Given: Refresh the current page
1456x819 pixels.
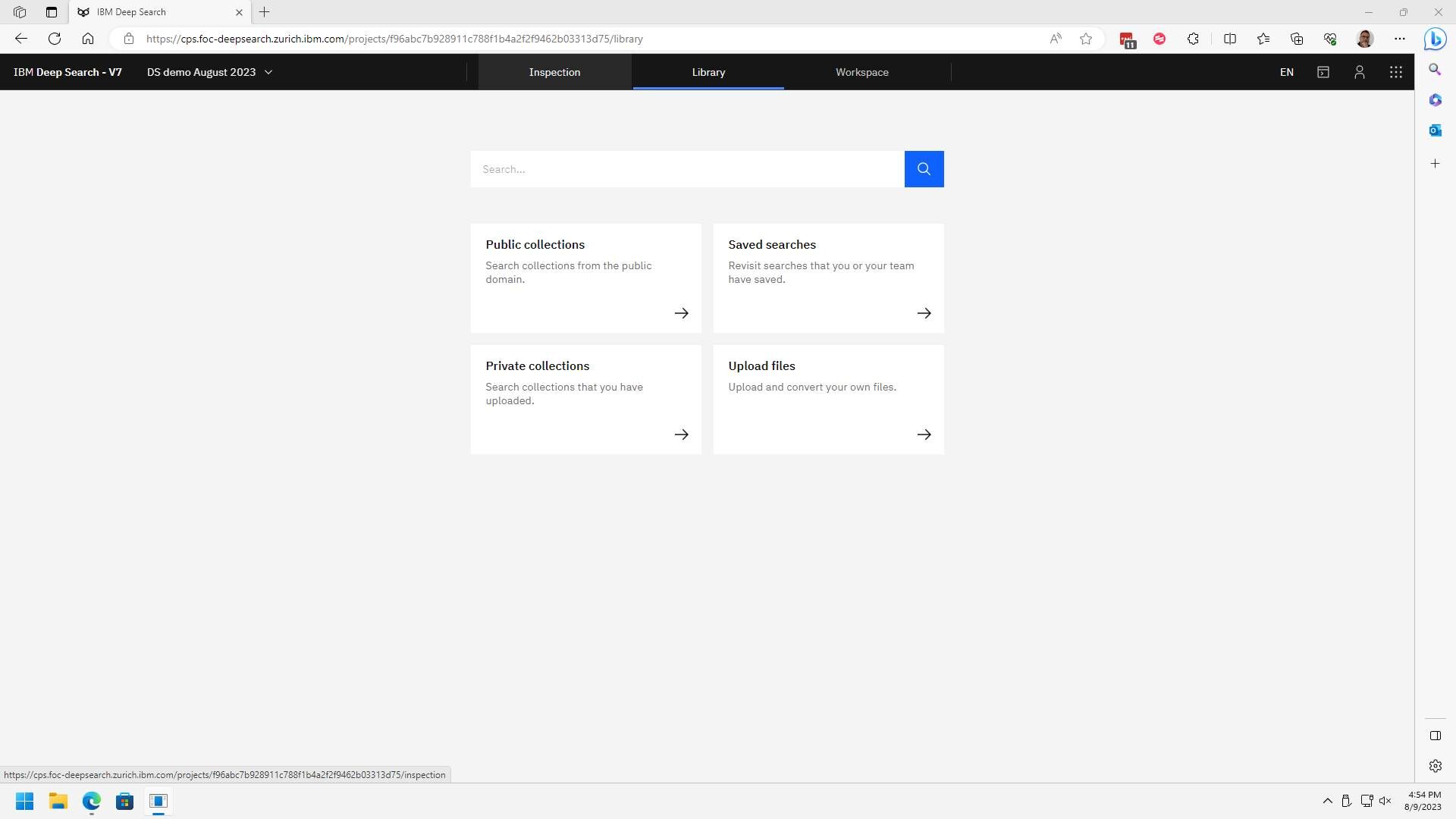Looking at the screenshot, I should pos(55,39).
